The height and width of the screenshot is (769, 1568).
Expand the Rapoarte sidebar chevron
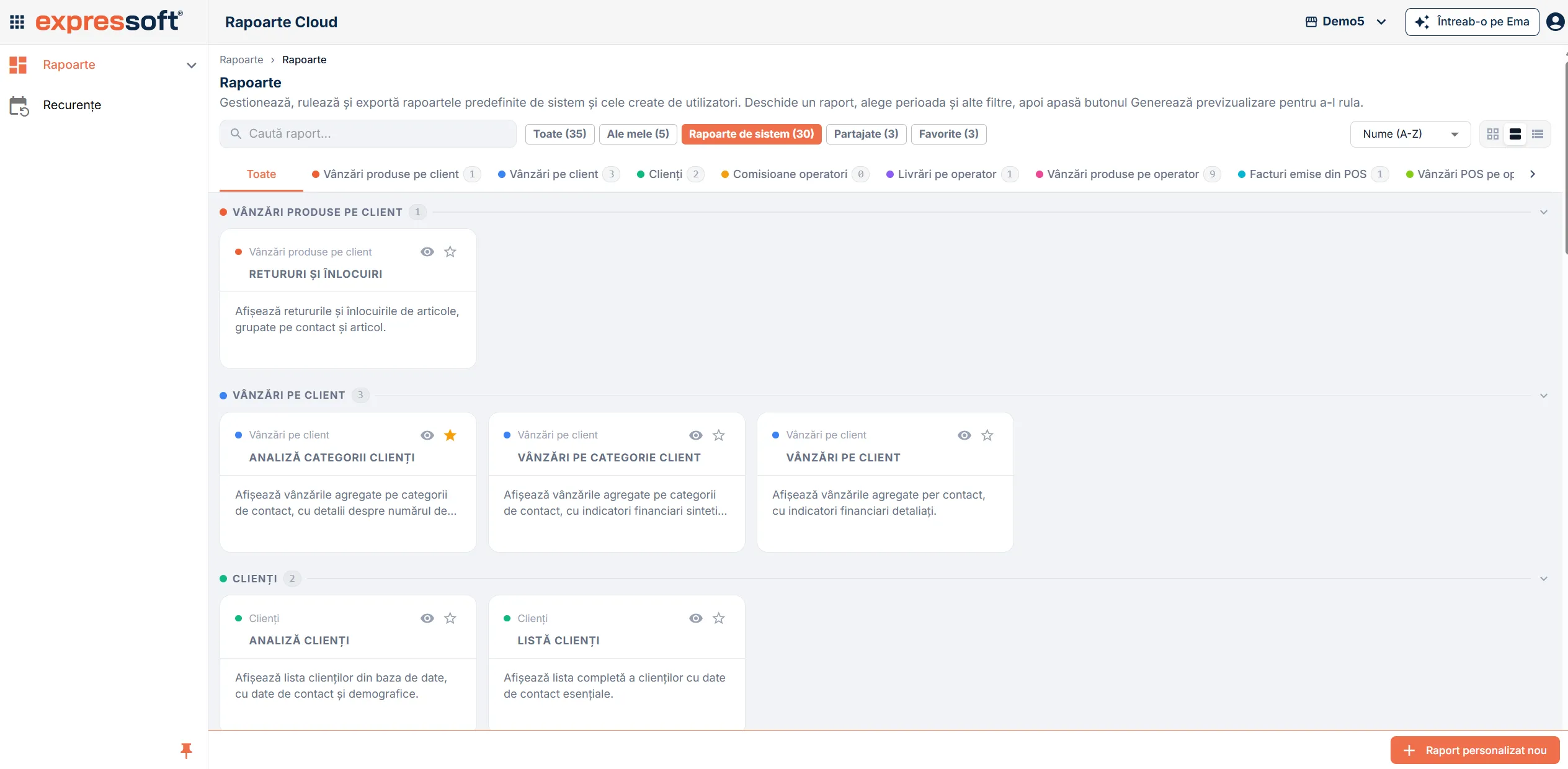(192, 65)
